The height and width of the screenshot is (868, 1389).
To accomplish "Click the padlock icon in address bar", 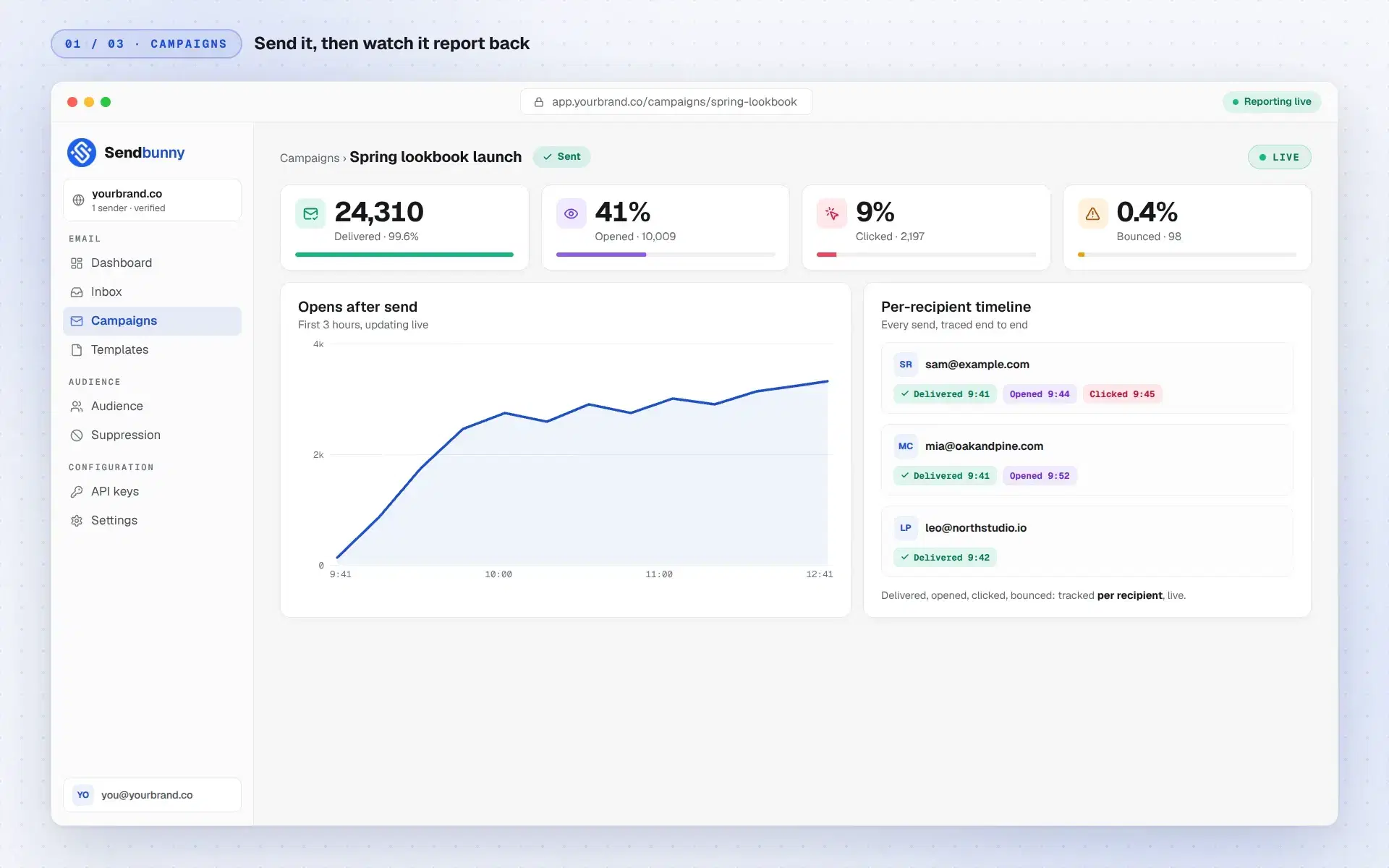I will [x=539, y=102].
